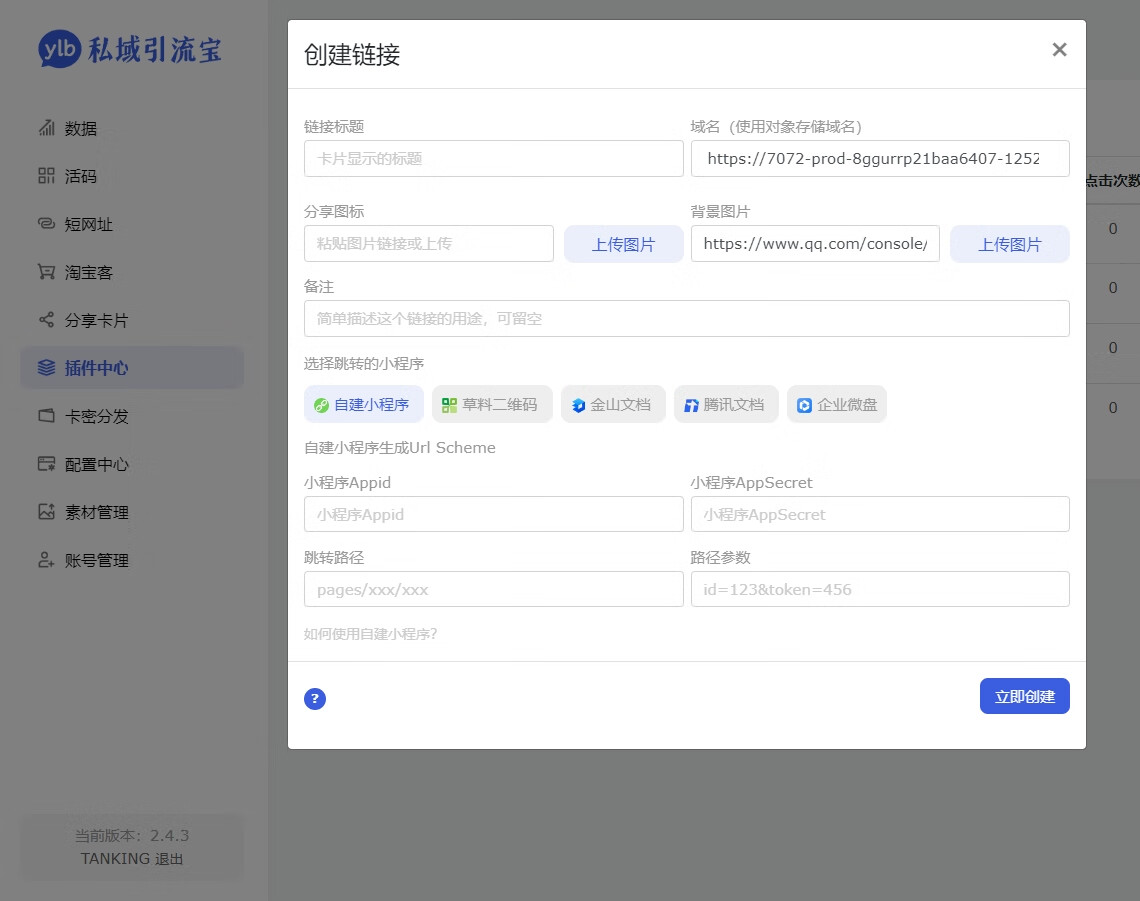
Task: Click the 小程序AppSecret input box
Action: pyautogui.click(x=879, y=514)
